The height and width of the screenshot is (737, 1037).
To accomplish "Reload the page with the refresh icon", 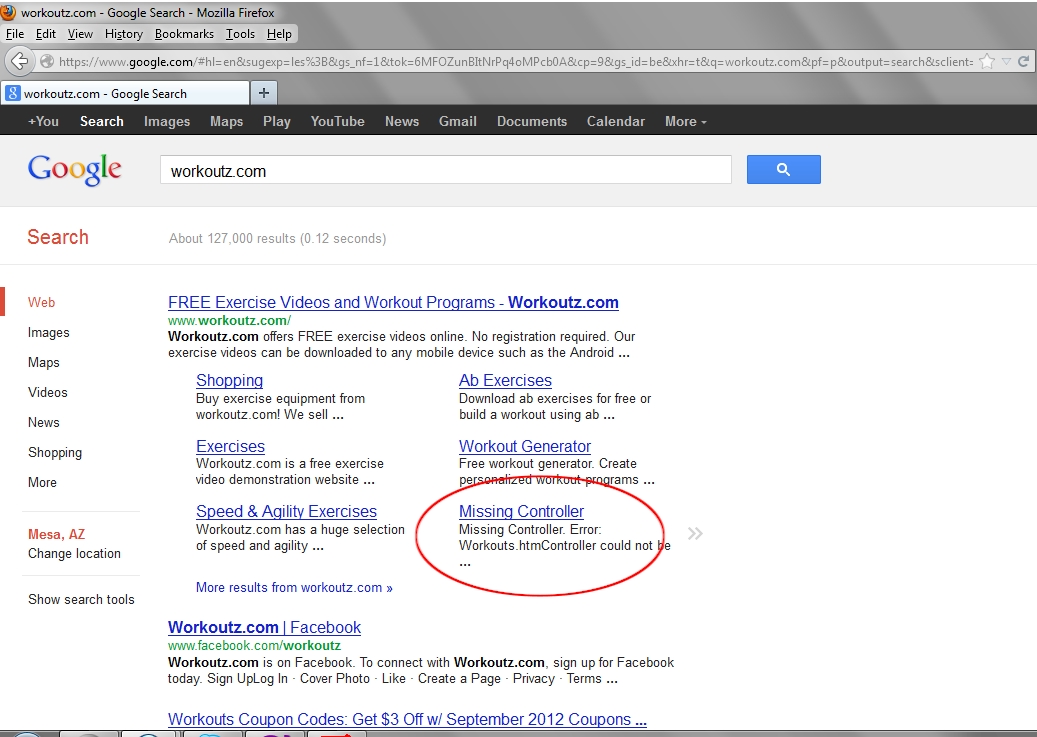I will [x=1023, y=62].
